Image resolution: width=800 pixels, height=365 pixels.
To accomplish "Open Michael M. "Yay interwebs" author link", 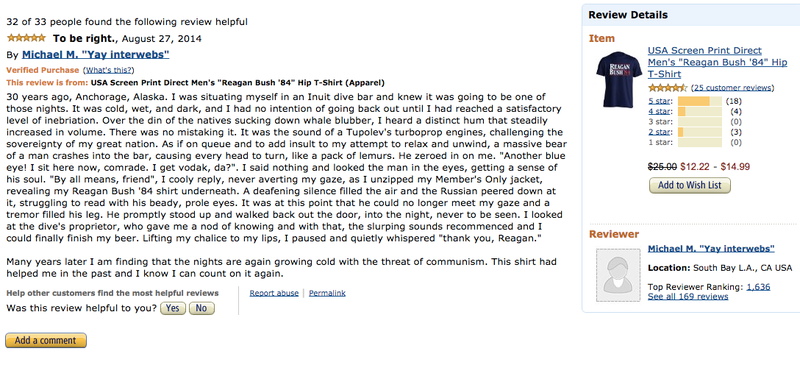I will point(95,55).
